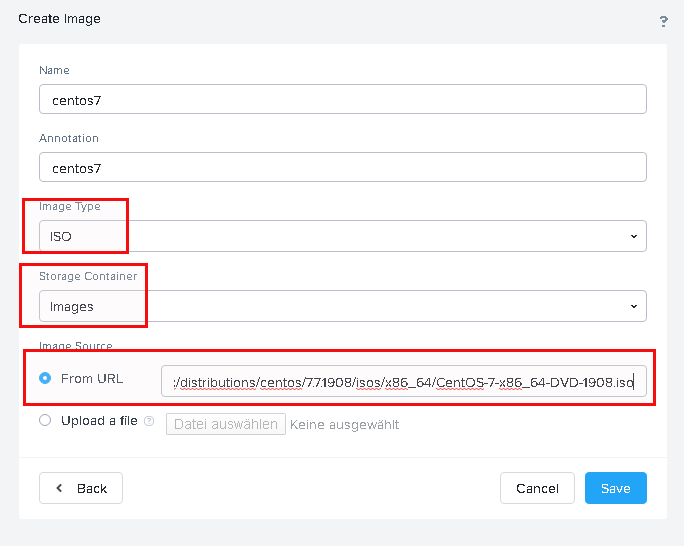Click the Back arrow chevron icon
Viewport: 684px width, 546px height.
pyautogui.click(x=60, y=488)
